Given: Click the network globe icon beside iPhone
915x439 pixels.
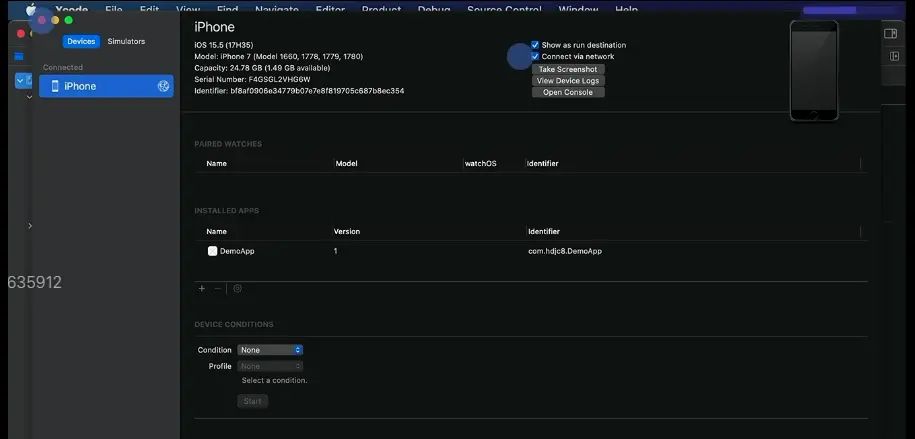Looking at the screenshot, I should point(163,86).
